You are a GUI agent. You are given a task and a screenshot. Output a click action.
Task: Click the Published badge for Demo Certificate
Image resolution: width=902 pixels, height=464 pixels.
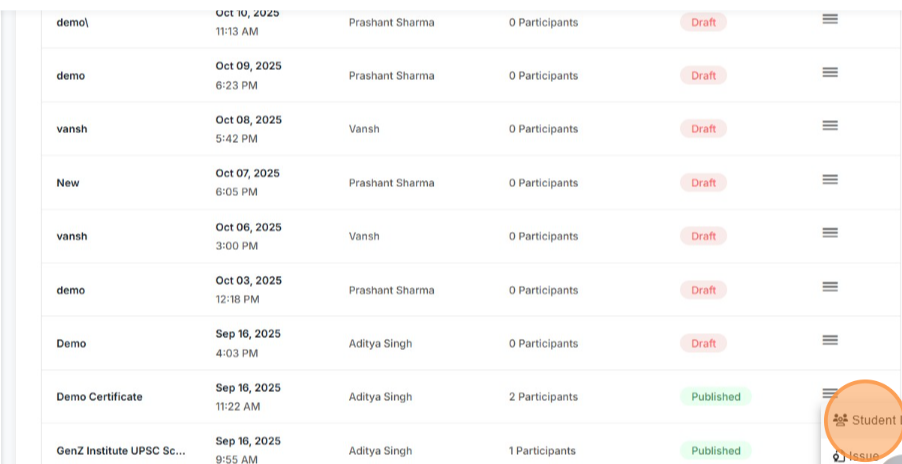tap(716, 397)
